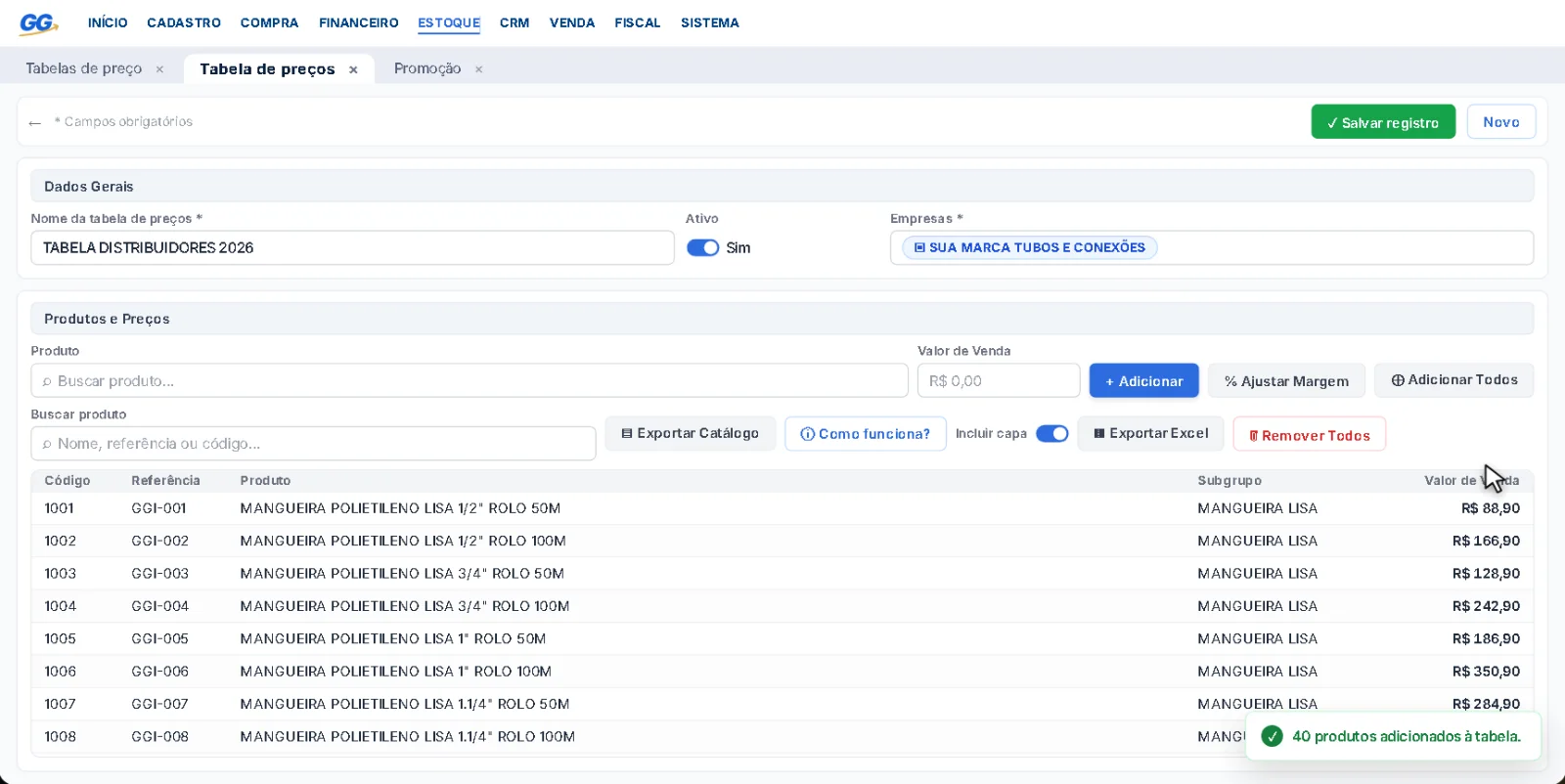Focus the Buscar produto... input
This screenshot has height=784, width=1565.
pos(469,381)
